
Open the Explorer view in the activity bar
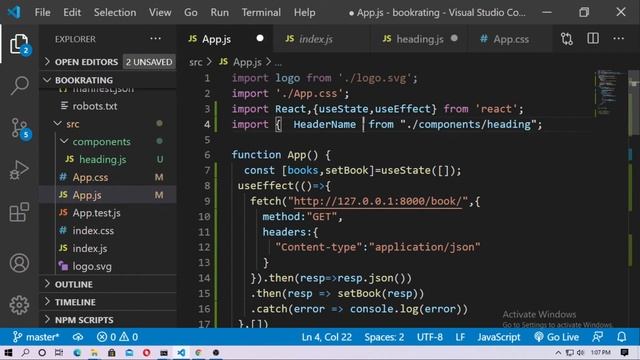(19, 44)
